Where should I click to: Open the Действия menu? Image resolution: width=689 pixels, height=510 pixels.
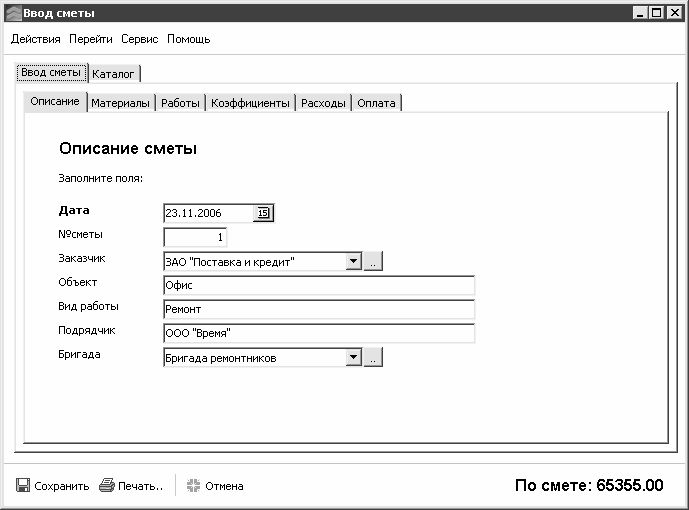point(36,39)
